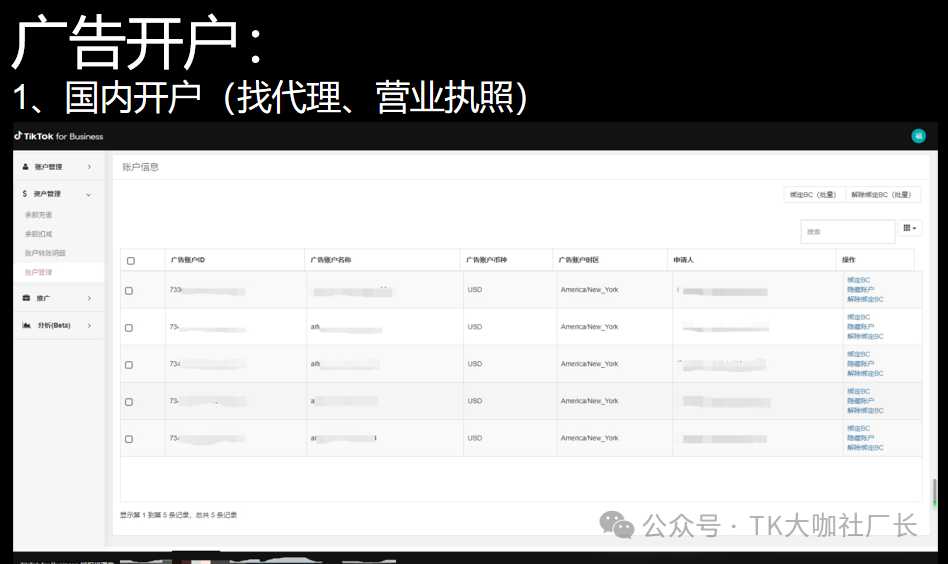Check the first account row checkbox
The width and height of the screenshot is (948, 564).
click(129, 291)
